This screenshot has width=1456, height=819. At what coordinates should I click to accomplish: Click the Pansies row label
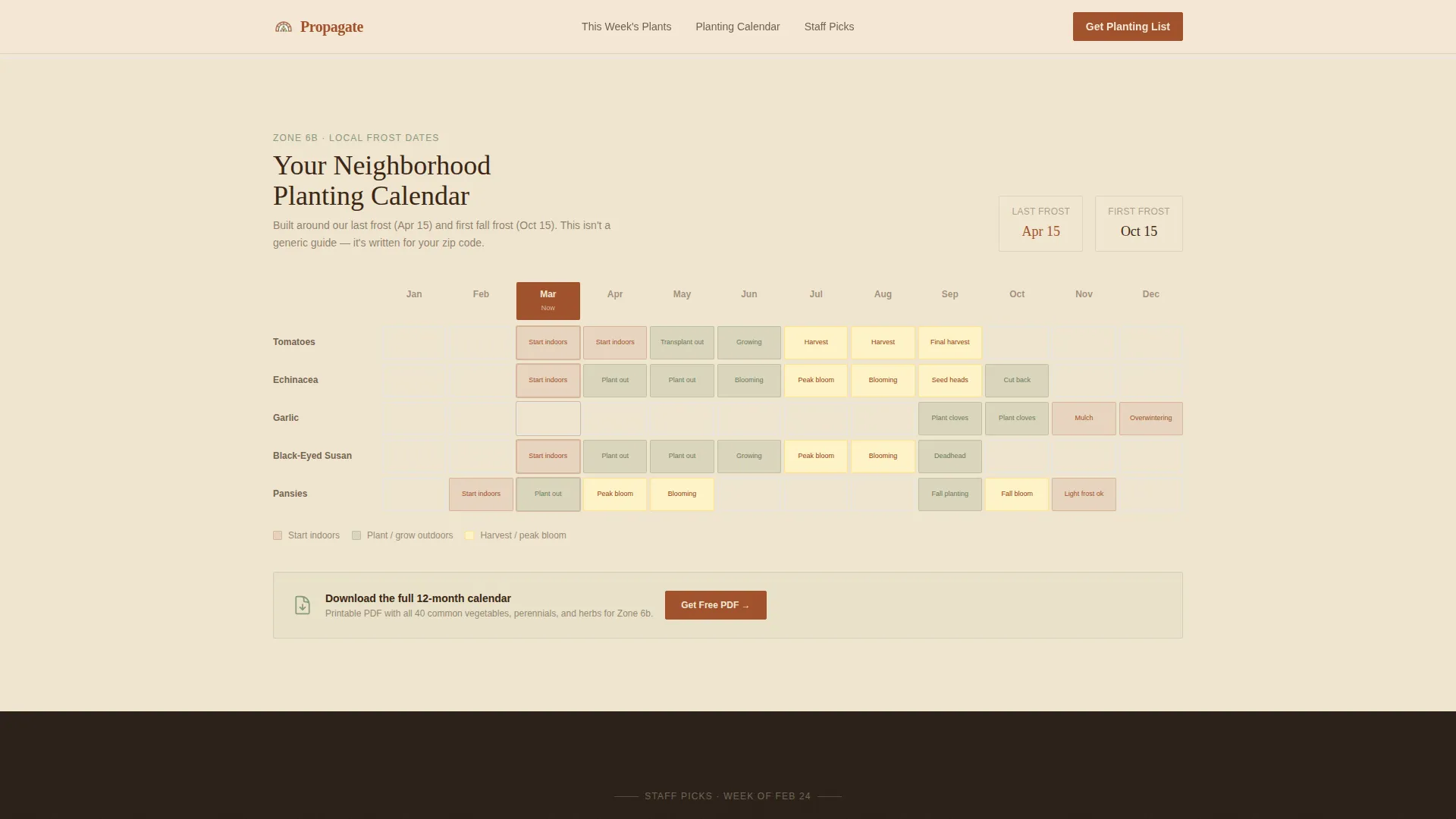click(290, 494)
